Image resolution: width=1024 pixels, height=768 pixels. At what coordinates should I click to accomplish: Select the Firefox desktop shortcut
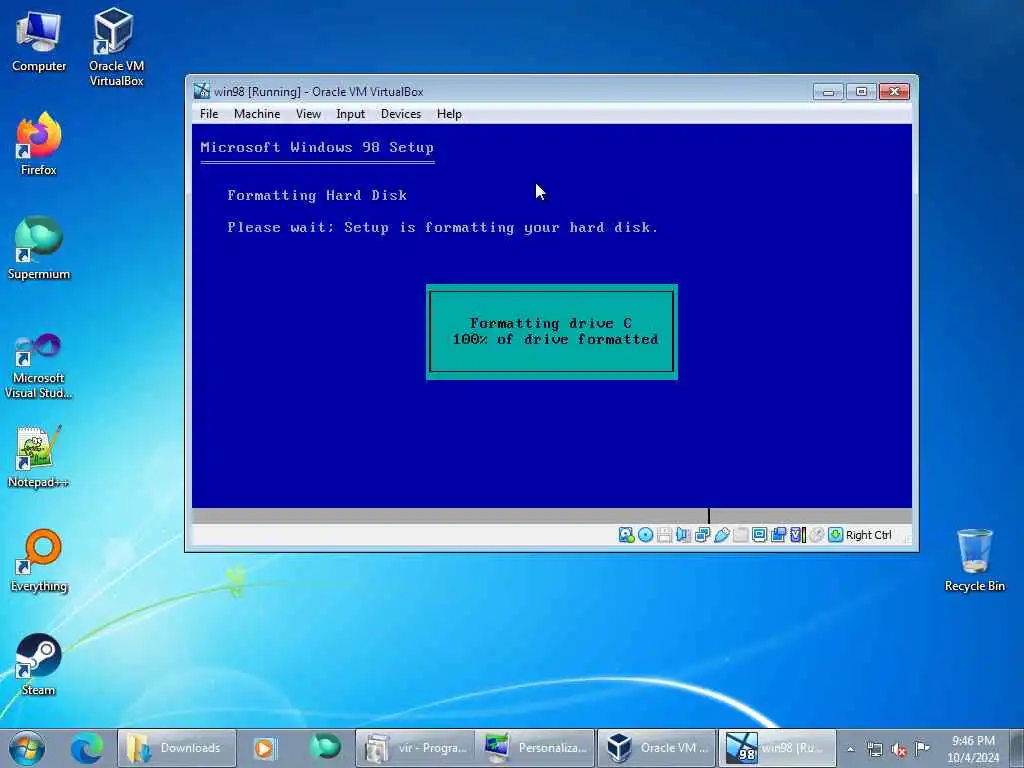coord(39,144)
